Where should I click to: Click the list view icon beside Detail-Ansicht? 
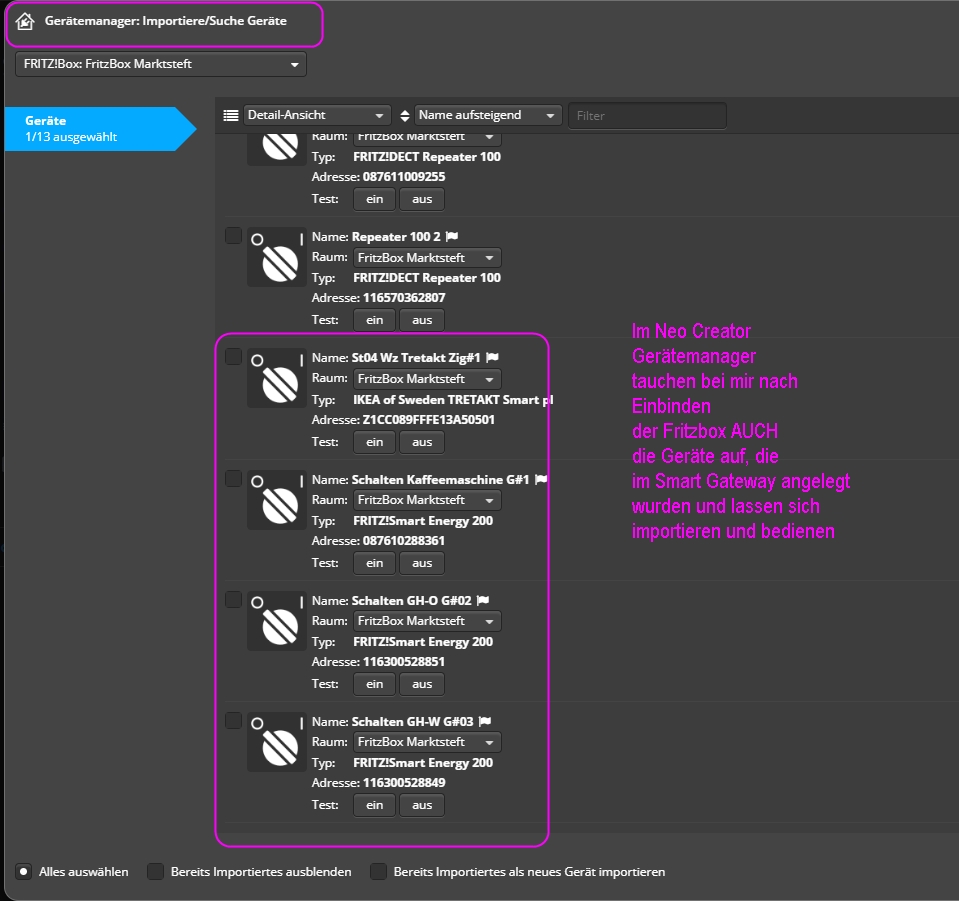231,116
